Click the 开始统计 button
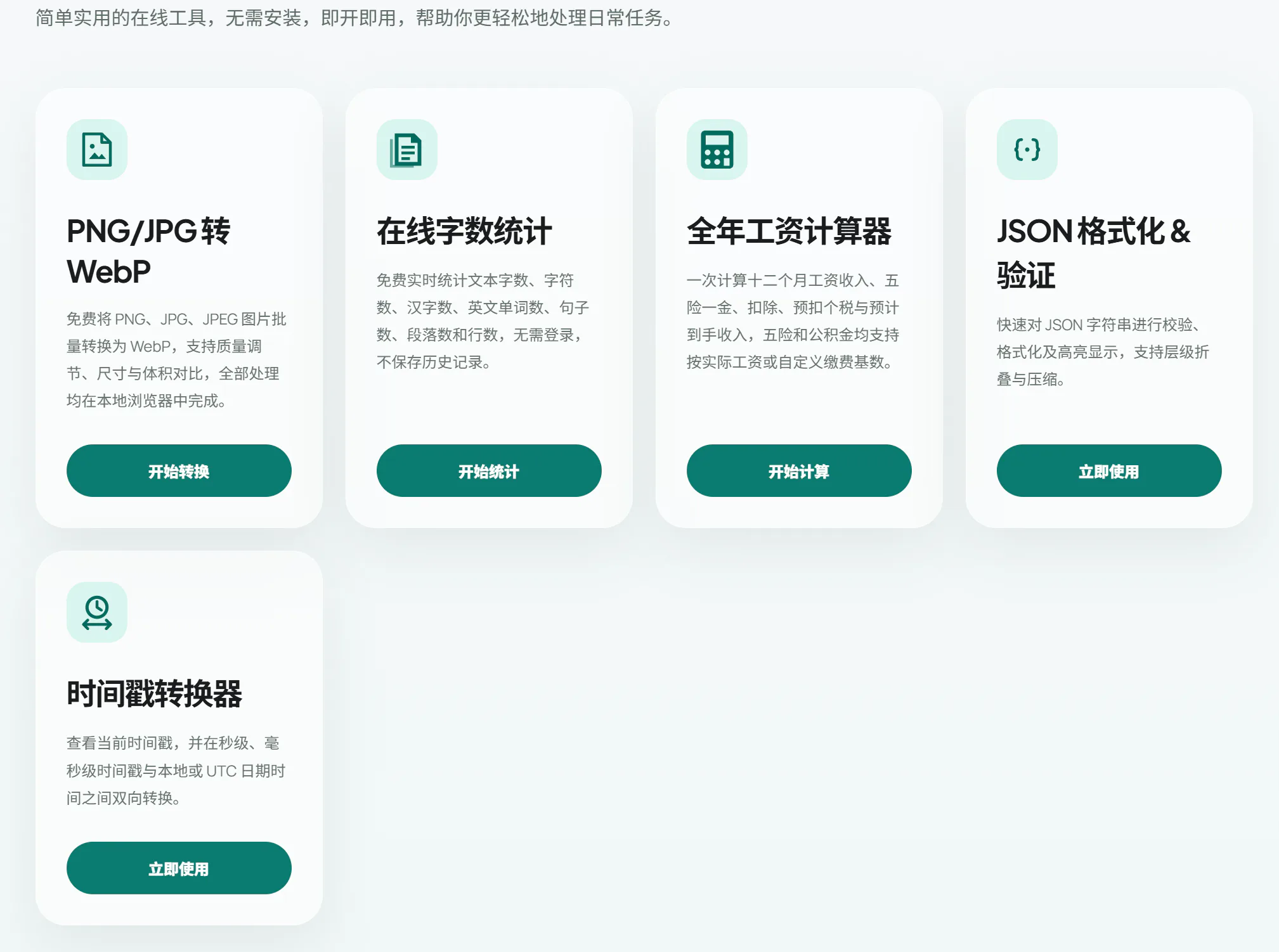 [489, 471]
